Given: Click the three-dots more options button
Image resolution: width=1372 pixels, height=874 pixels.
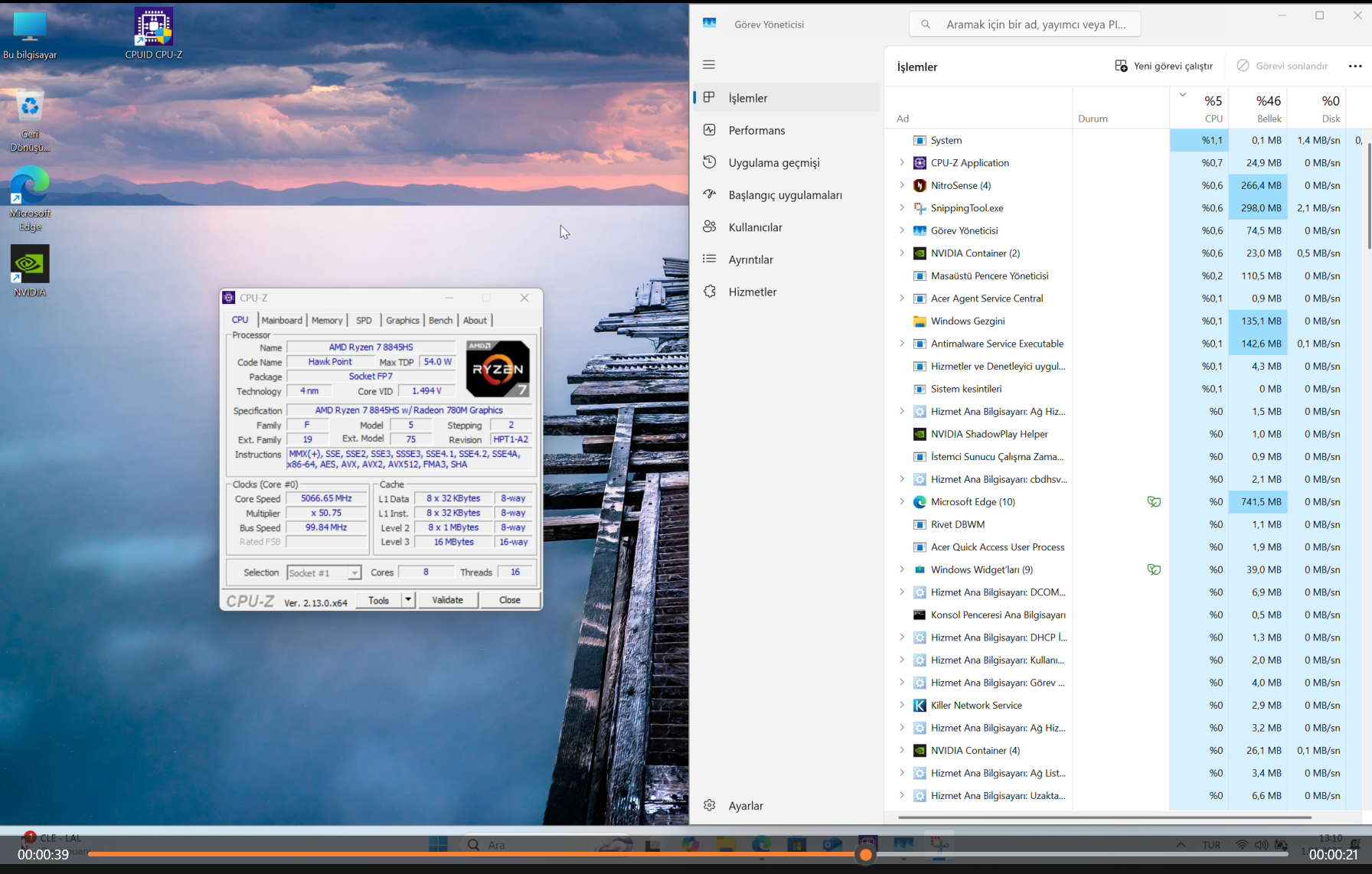Looking at the screenshot, I should click(x=1355, y=66).
